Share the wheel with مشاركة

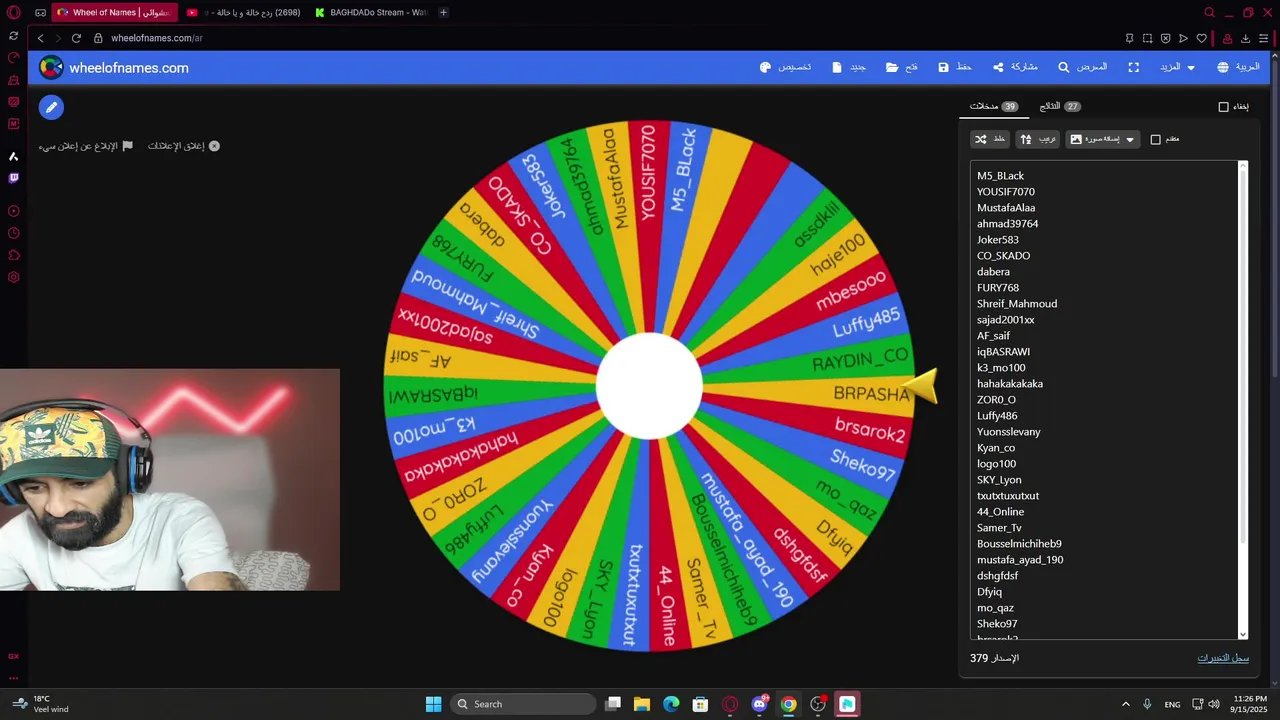pyautogui.click(x=1015, y=67)
